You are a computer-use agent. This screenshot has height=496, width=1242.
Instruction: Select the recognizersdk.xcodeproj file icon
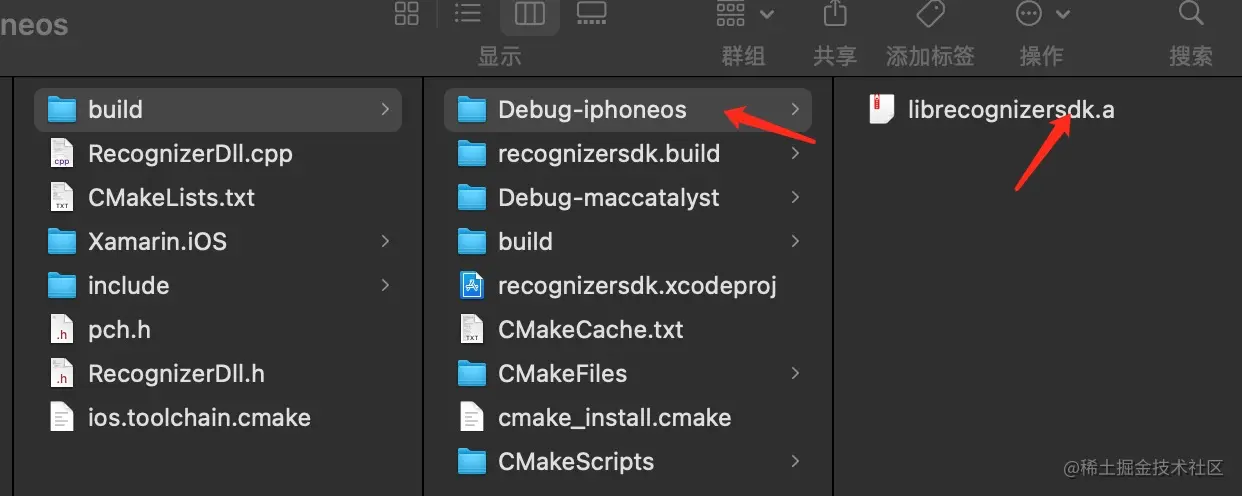[x=471, y=285]
